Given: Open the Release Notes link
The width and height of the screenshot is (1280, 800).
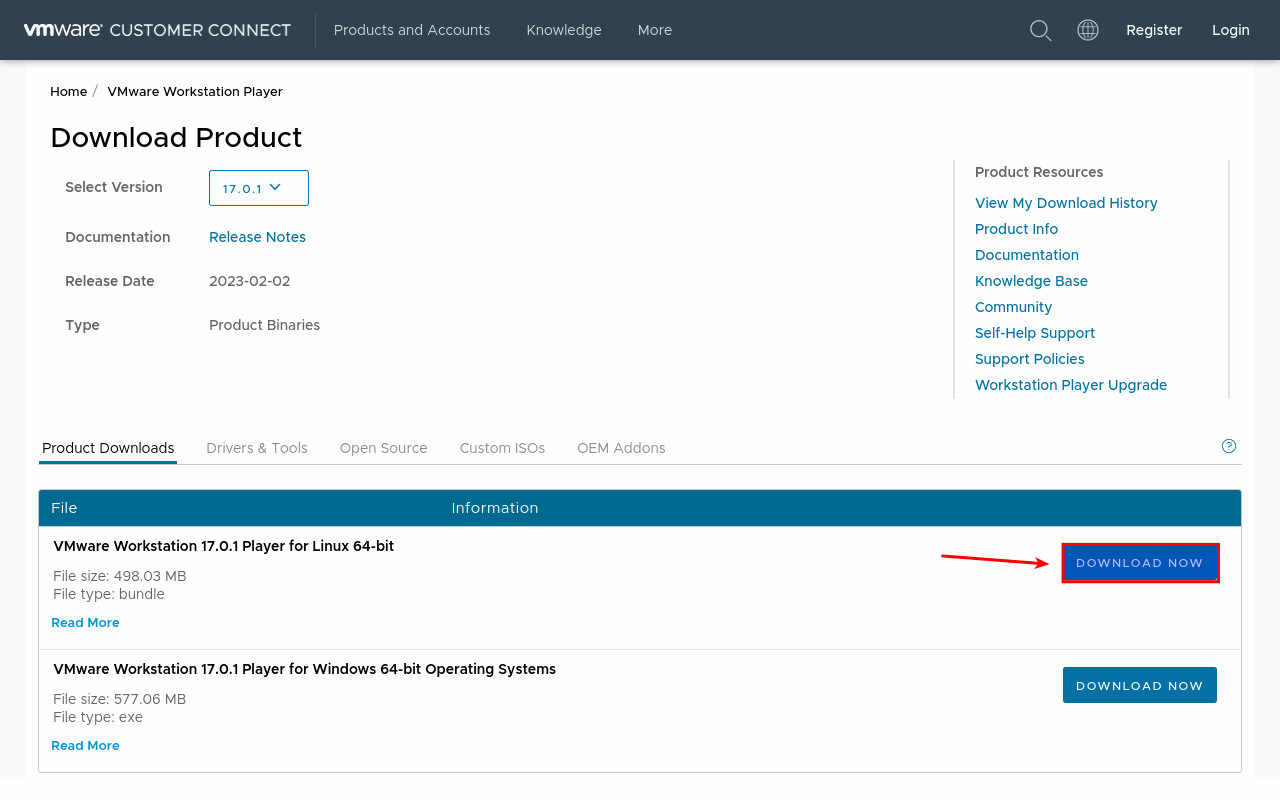Looking at the screenshot, I should coord(257,237).
